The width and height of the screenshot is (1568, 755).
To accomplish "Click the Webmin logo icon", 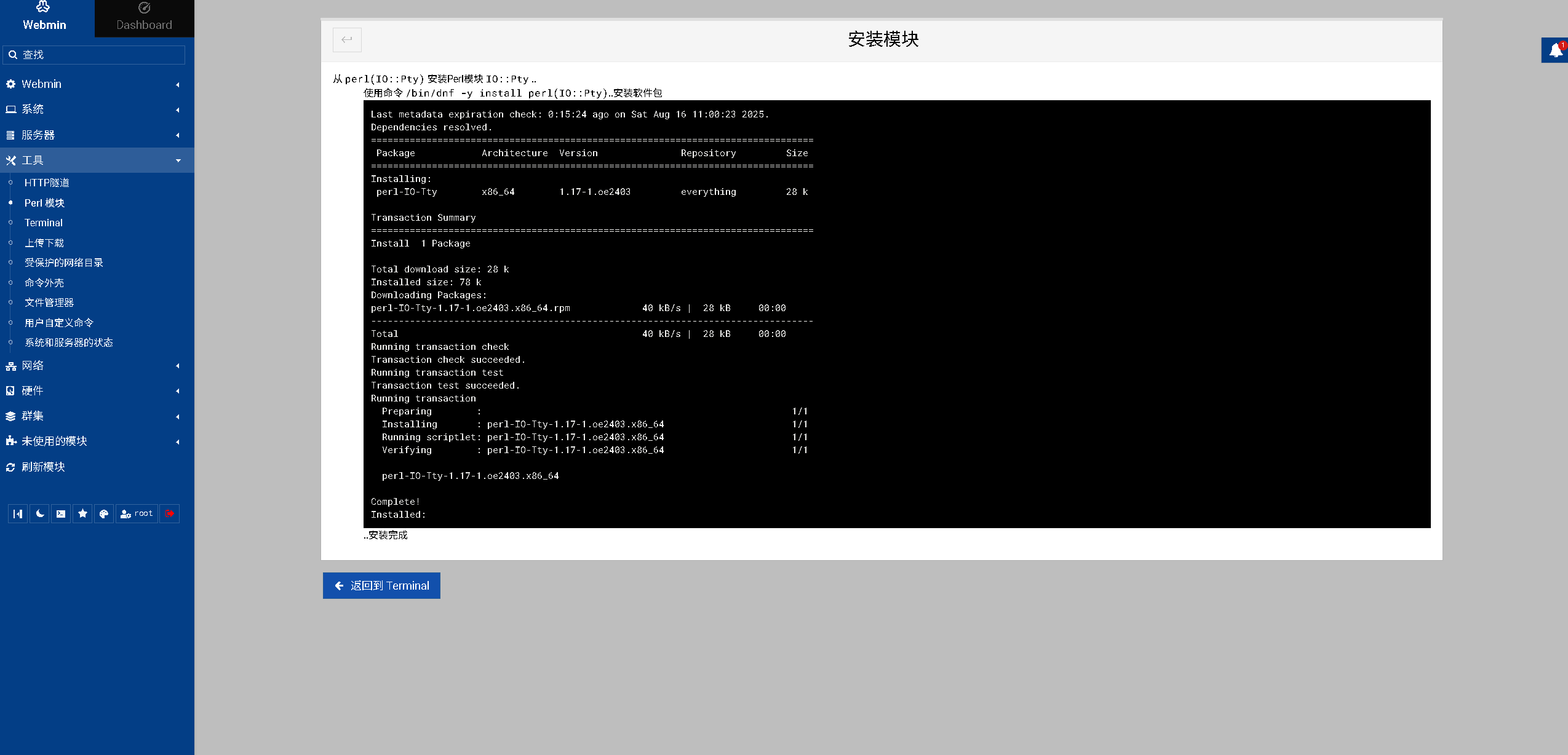I will pyautogui.click(x=42, y=7).
